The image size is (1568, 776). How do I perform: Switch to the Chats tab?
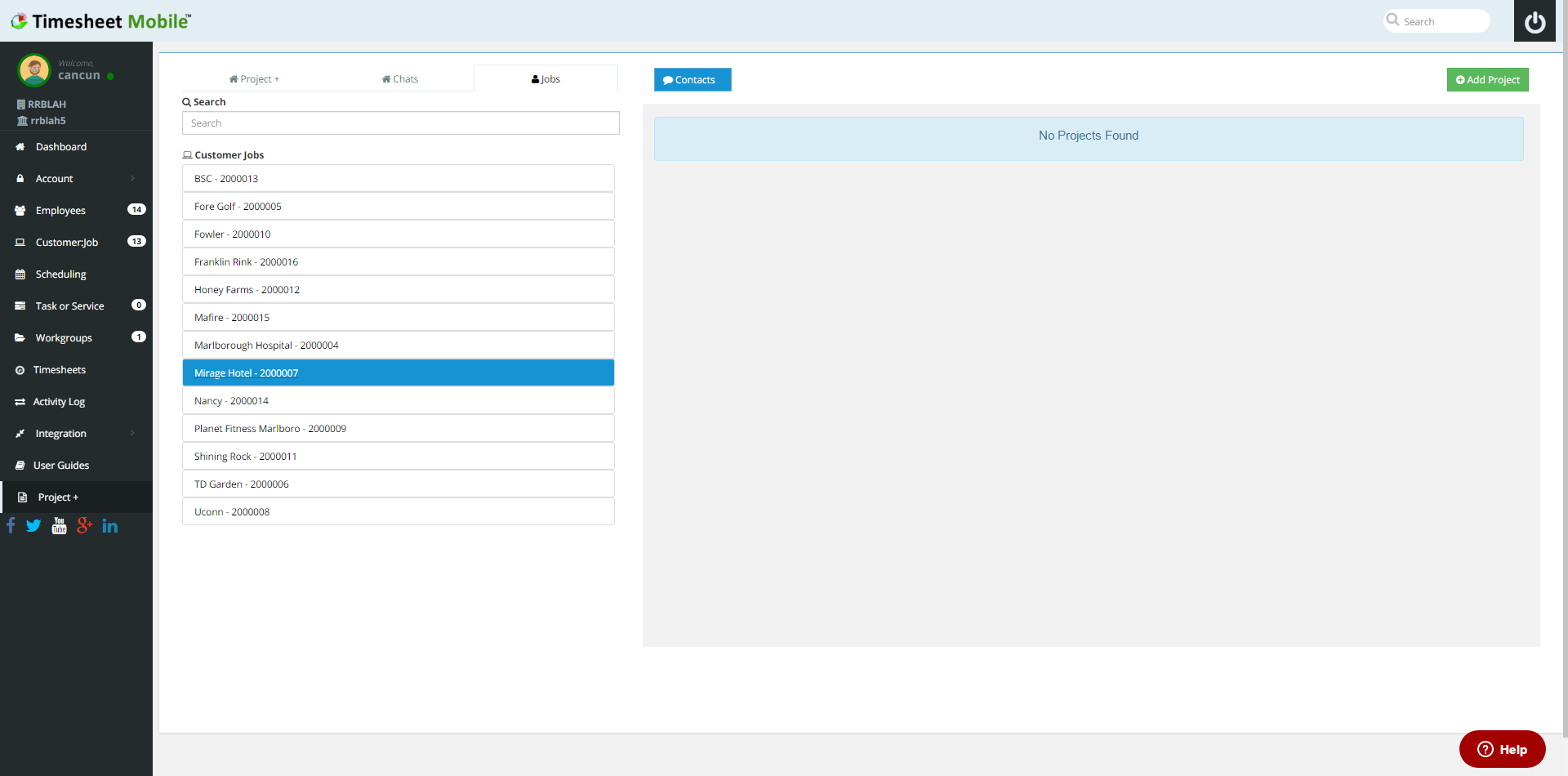(x=400, y=79)
